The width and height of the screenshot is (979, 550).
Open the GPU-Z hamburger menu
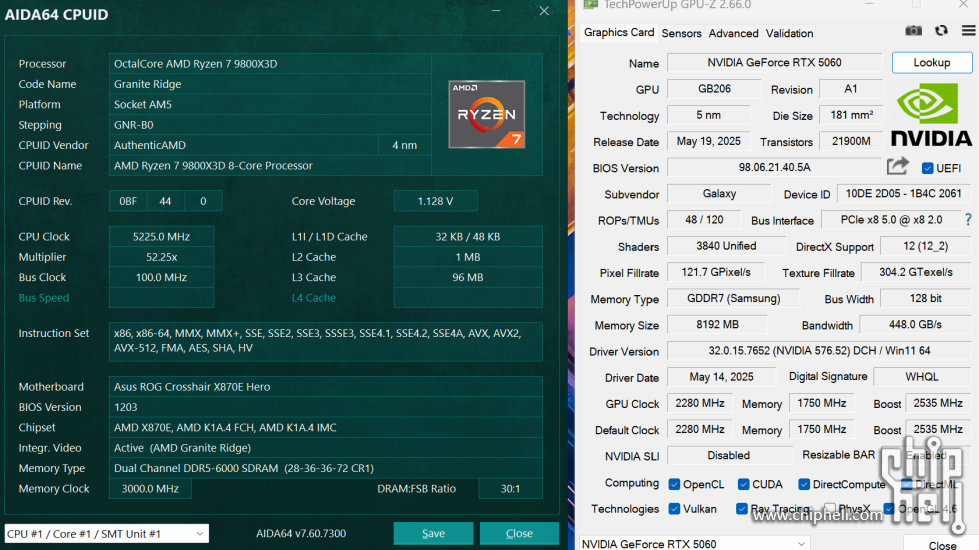pos(968,31)
